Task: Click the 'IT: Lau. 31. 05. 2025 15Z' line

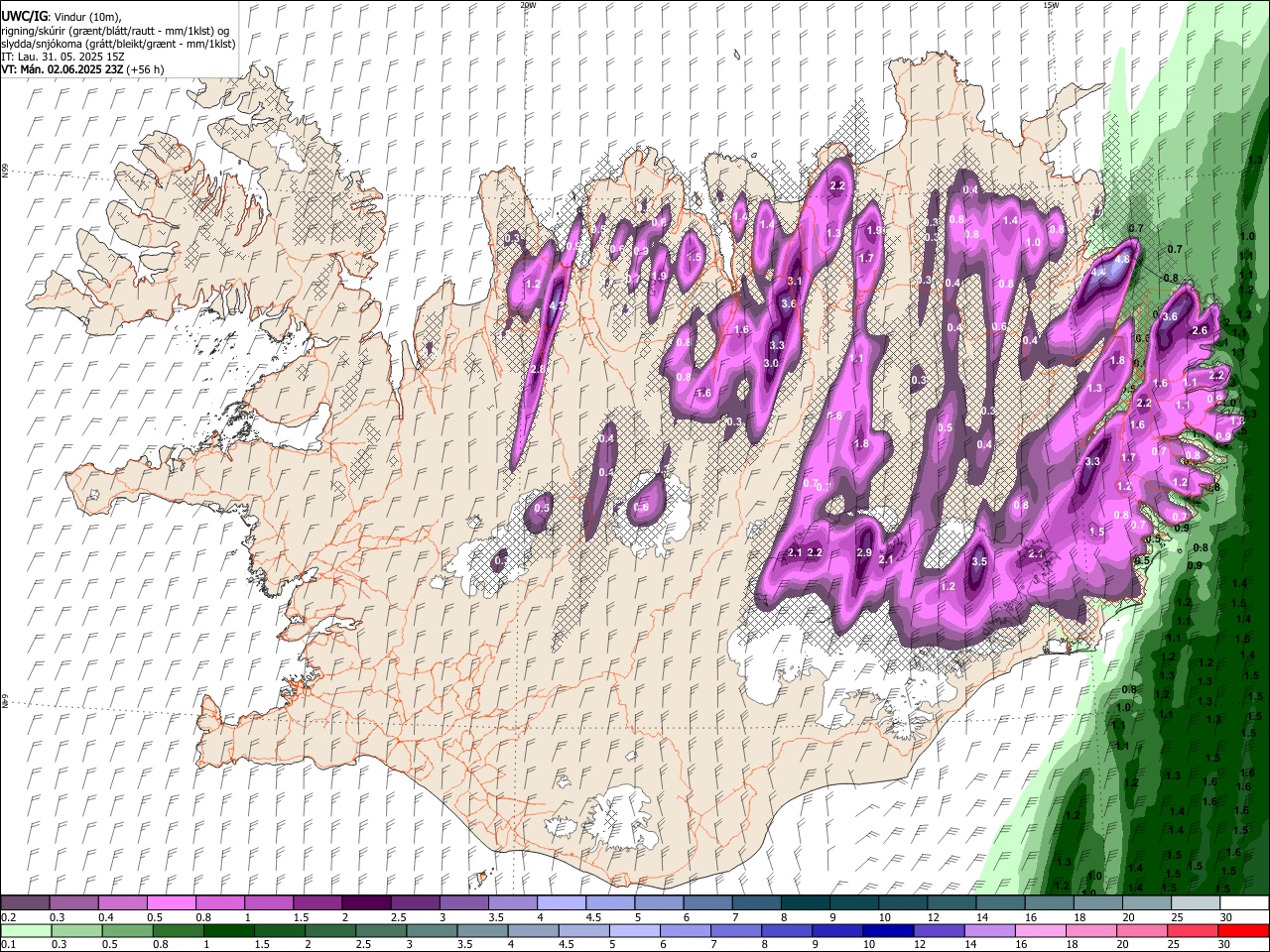Action: 63,57
